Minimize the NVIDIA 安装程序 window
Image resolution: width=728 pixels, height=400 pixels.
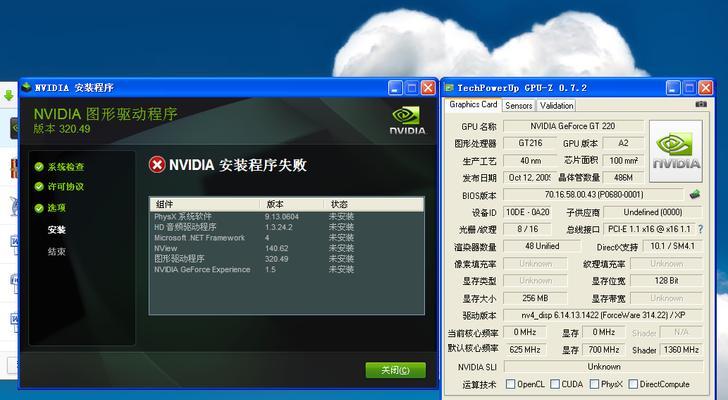tap(395, 88)
